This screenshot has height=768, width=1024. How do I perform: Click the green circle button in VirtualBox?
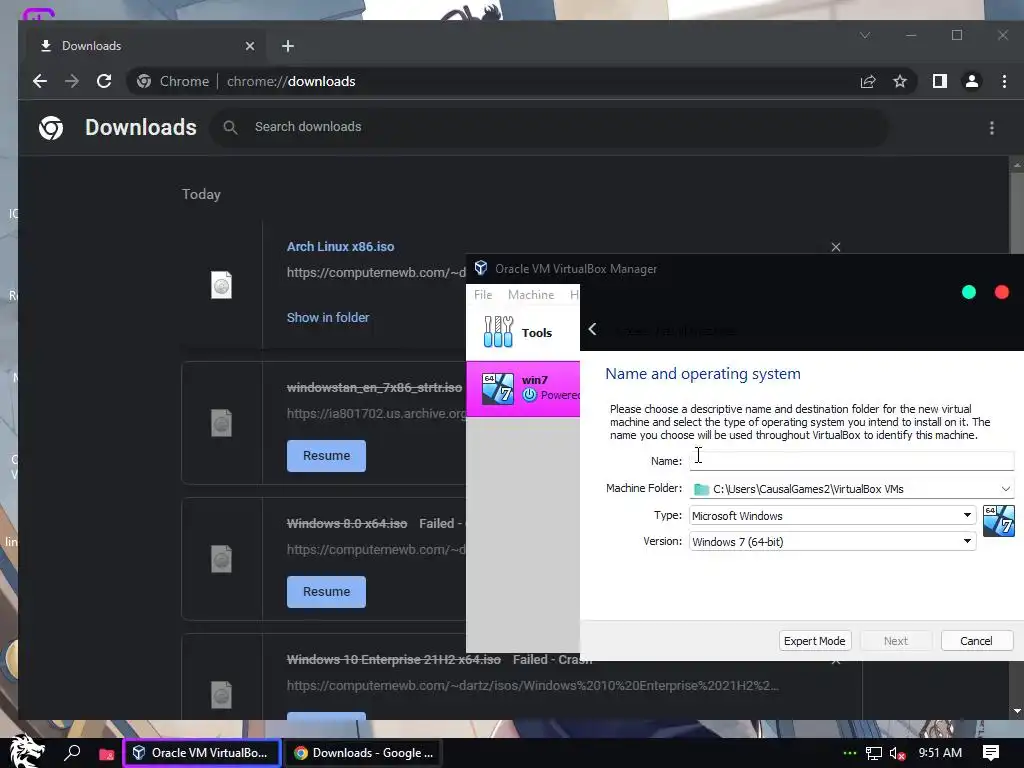[968, 292]
